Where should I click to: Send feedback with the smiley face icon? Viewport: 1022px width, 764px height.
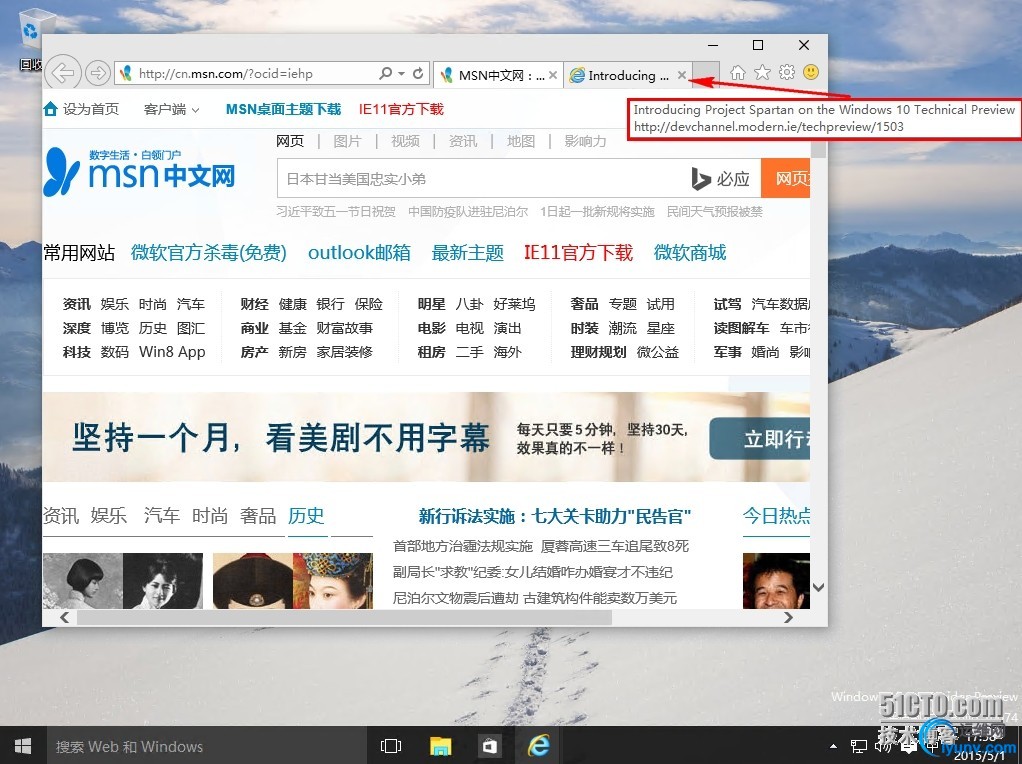click(x=811, y=72)
